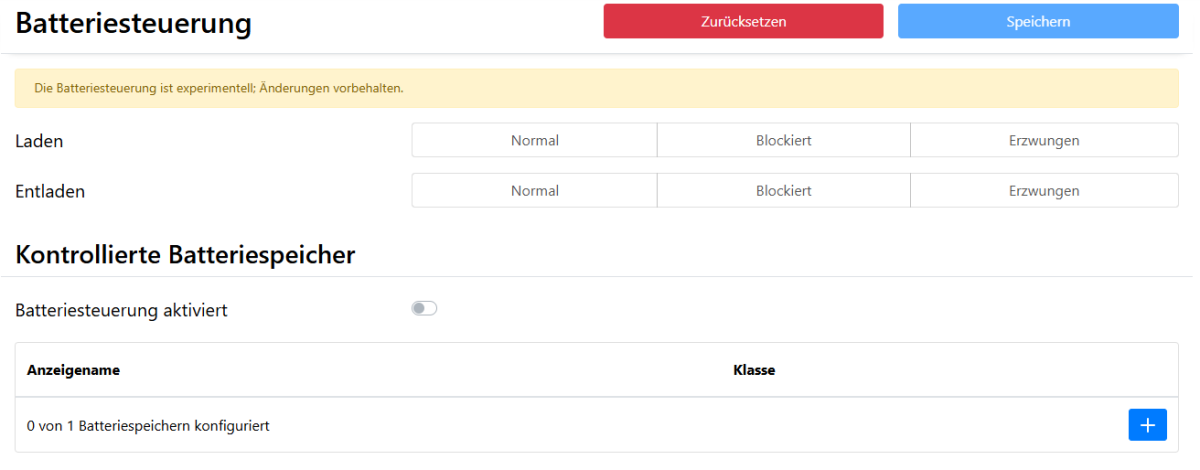The height and width of the screenshot is (470, 1200).
Task: Click the Anzeigename column header
Action: [74, 370]
